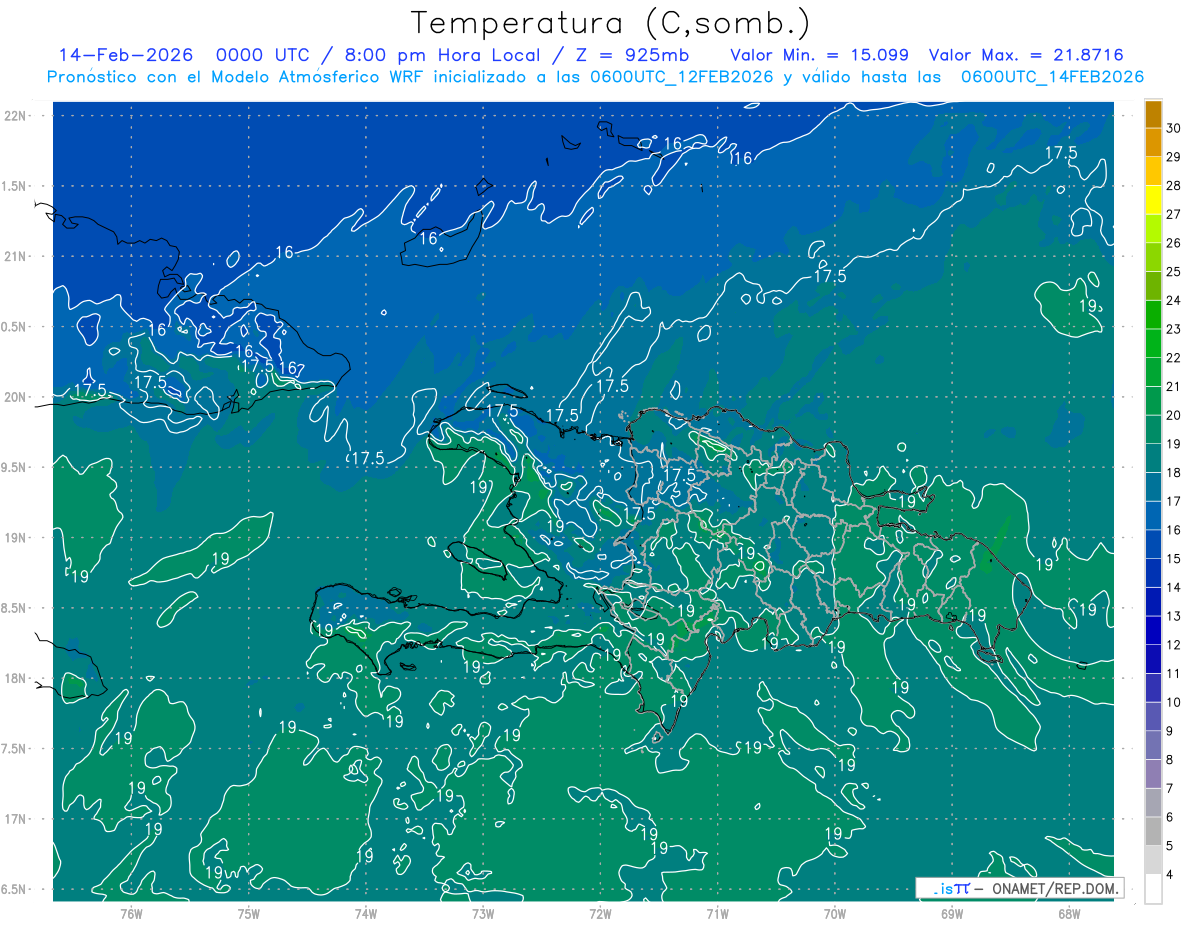Image resolution: width=1200 pixels, height=927 pixels.
Task: Click the "17N" latitude axis label
Action: [15, 819]
